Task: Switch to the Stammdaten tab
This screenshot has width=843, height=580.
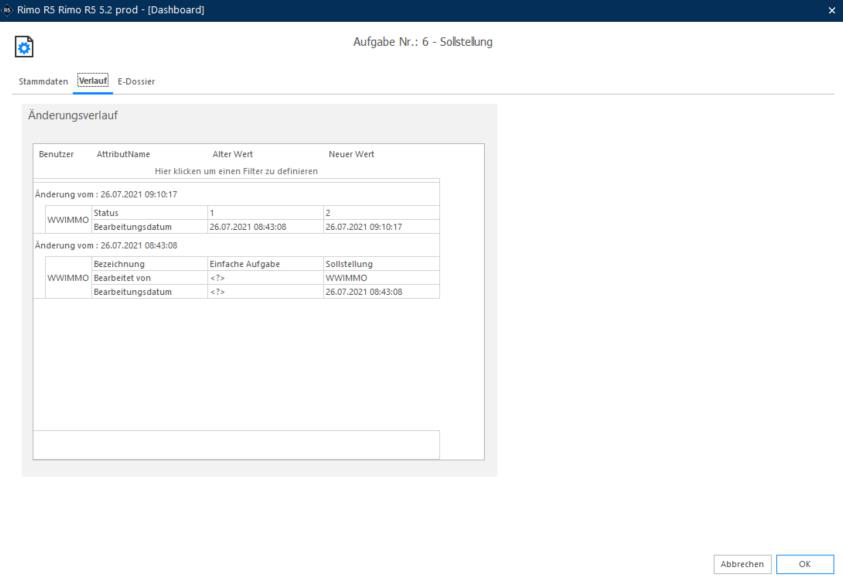Action: [44, 81]
